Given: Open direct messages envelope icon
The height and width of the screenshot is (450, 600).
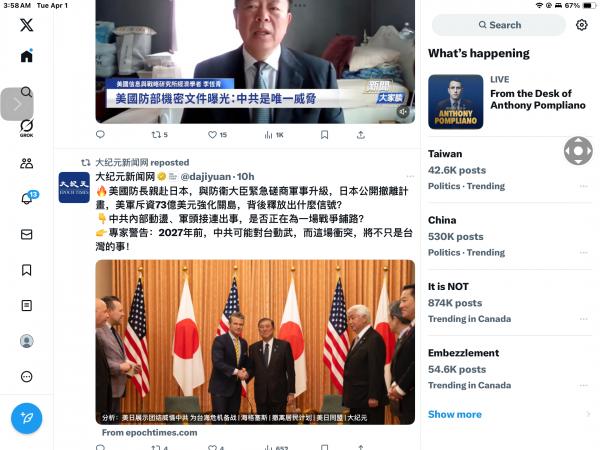Looking at the screenshot, I should click(26, 234).
